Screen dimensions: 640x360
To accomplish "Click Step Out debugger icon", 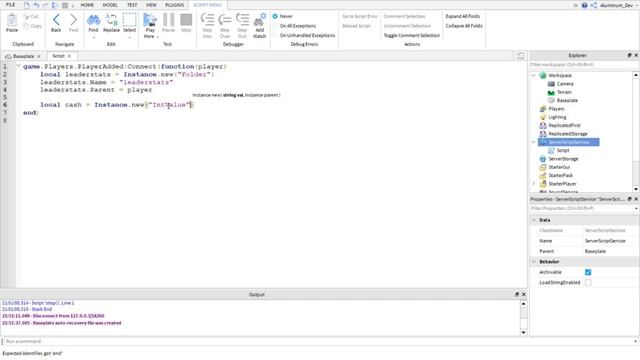I will pos(242,20).
